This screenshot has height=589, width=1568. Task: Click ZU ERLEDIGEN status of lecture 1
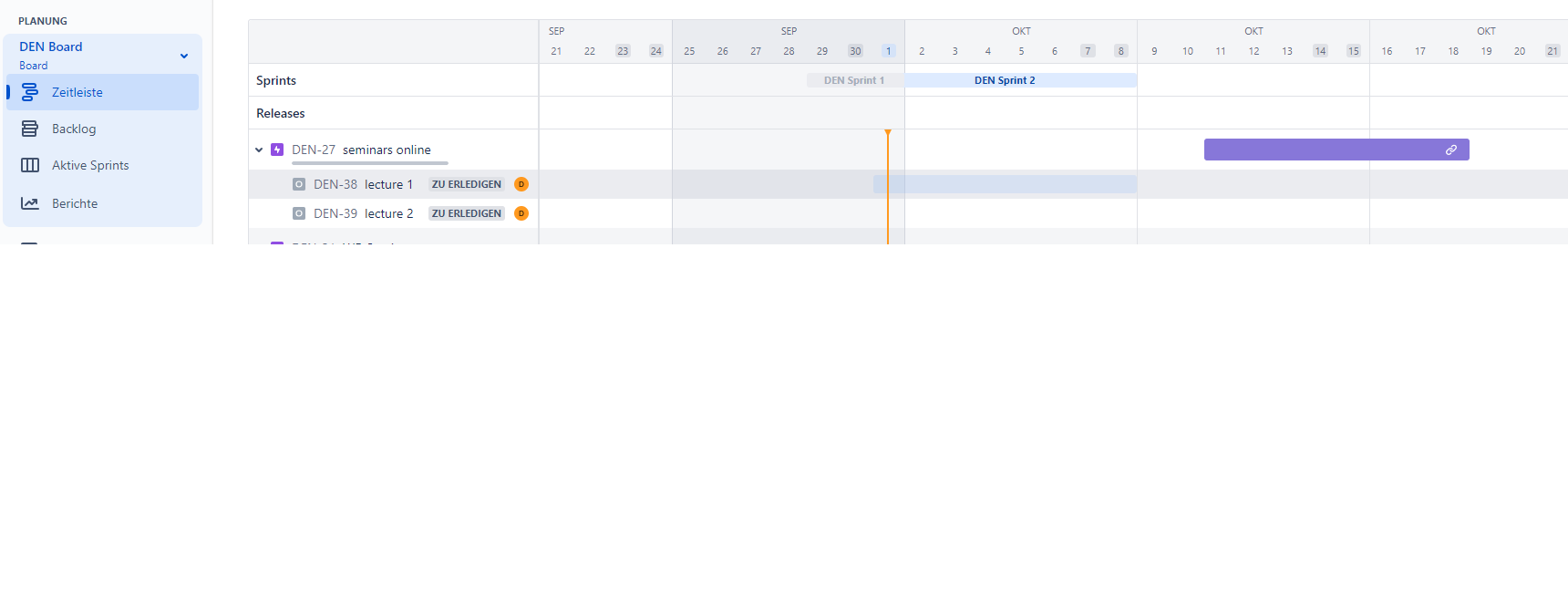click(x=467, y=184)
